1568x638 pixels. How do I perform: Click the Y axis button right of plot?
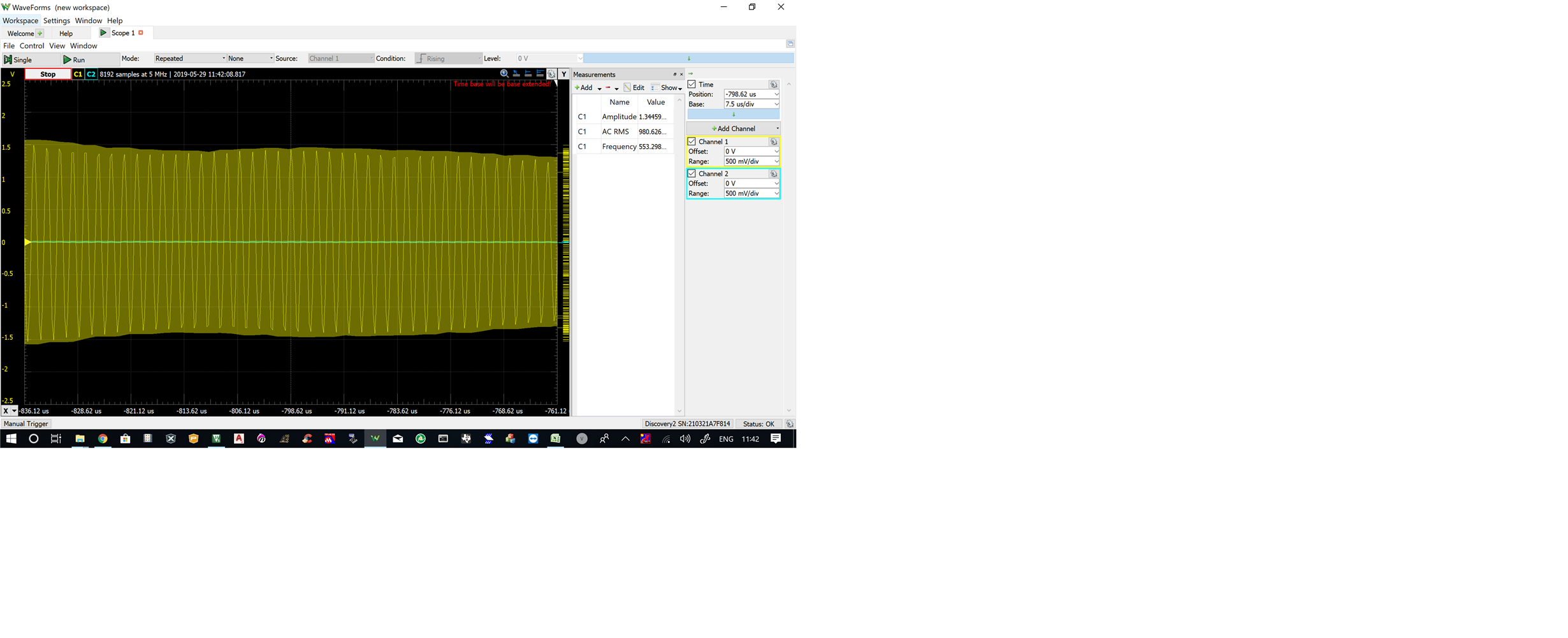564,74
